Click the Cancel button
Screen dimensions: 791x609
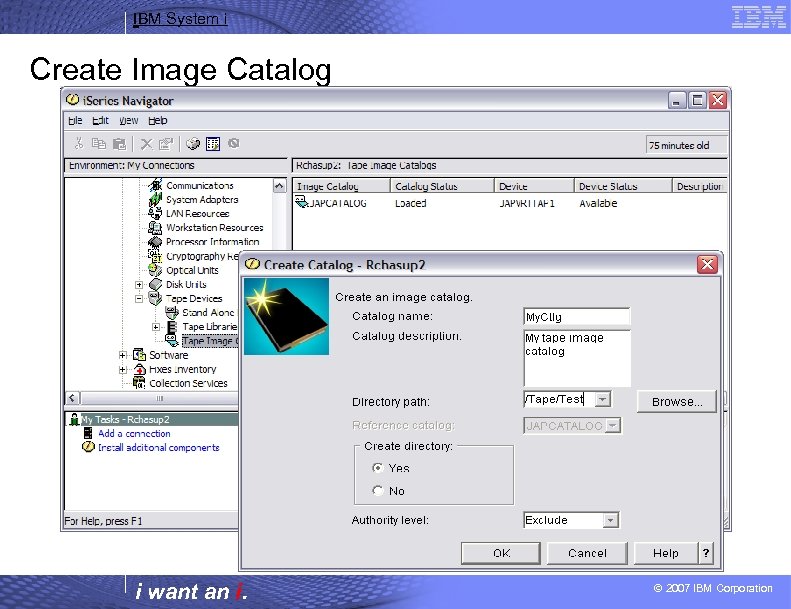coord(587,553)
